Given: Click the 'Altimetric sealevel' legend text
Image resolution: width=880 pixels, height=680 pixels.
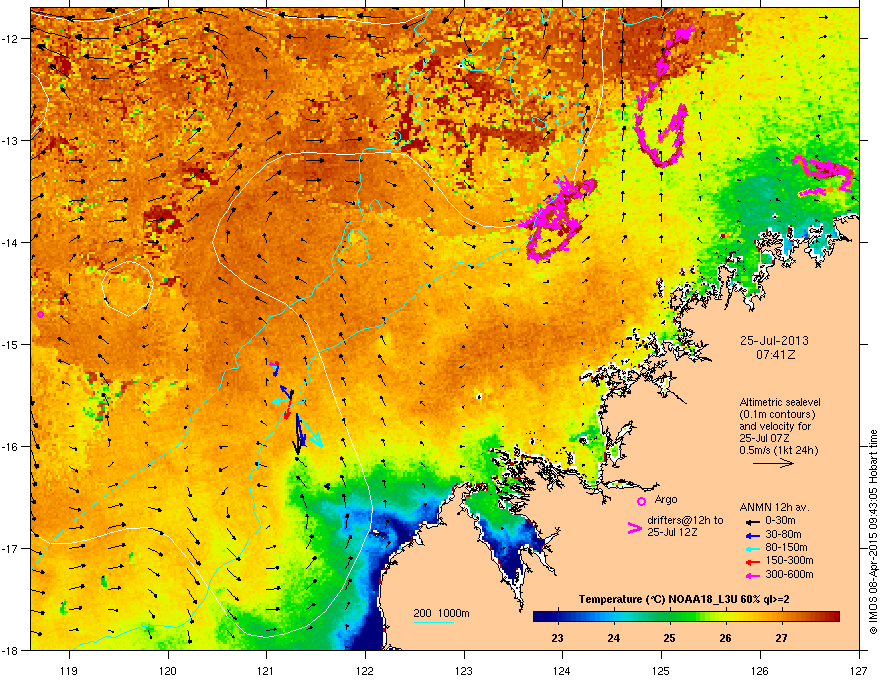Looking at the screenshot, I should tap(780, 402).
